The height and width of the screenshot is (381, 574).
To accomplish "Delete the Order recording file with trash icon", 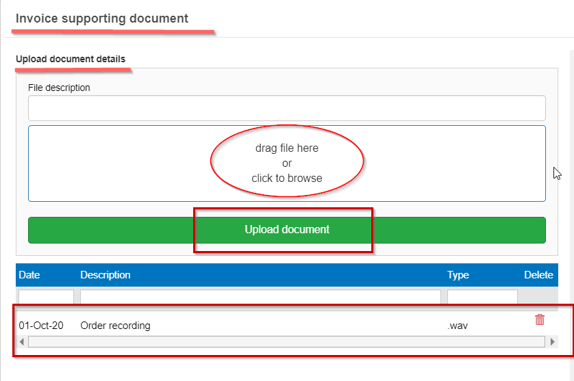I will click(540, 320).
